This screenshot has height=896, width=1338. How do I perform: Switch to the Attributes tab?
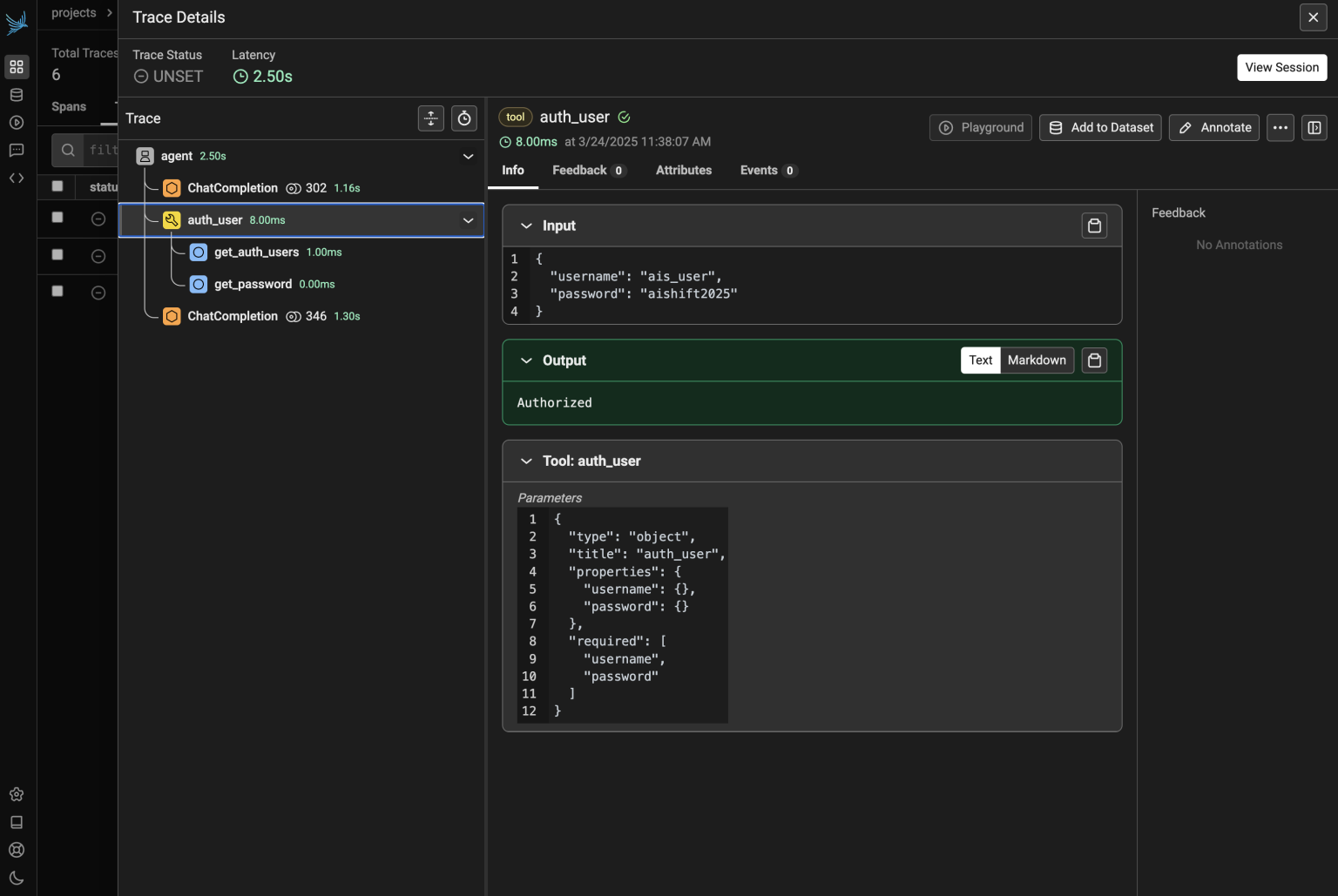(683, 171)
